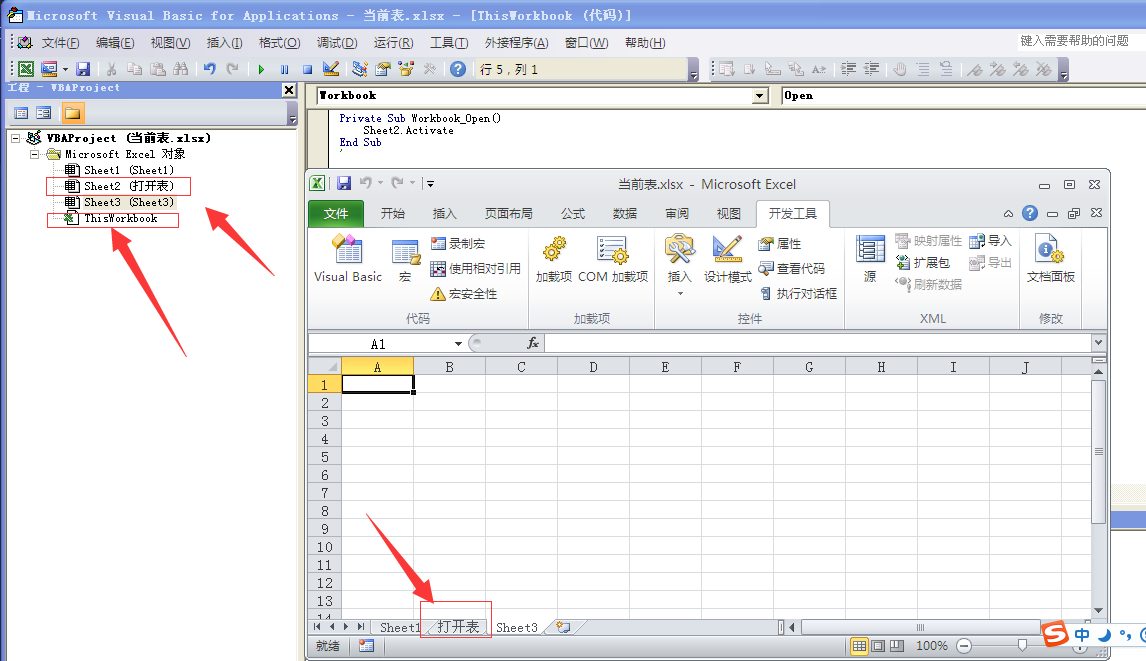Open Visual Basic from Excel ribbon

coord(348,259)
